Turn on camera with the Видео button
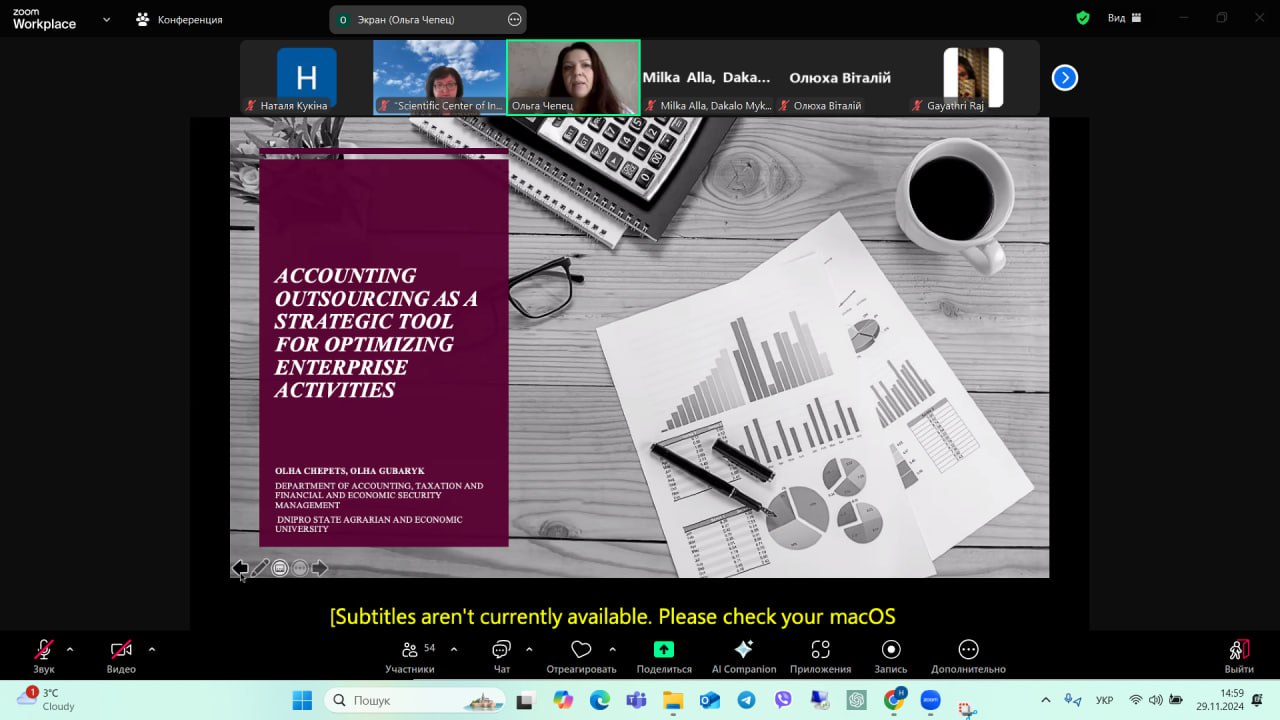The width and height of the screenshot is (1280, 720). (x=121, y=656)
